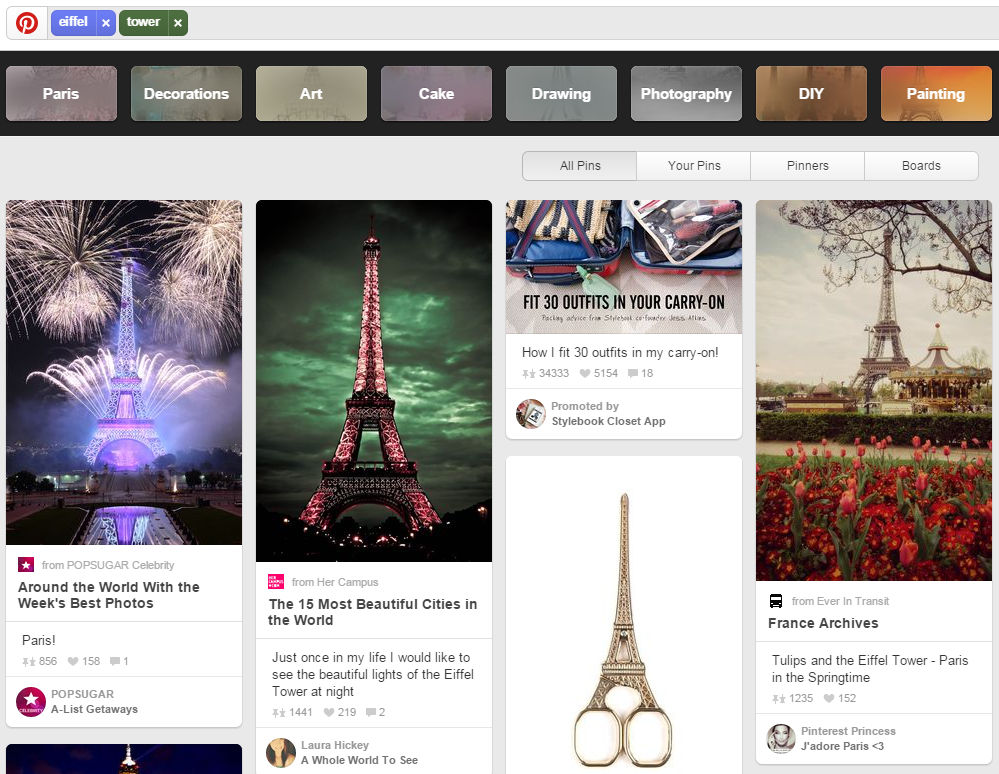
Task: Open the Her Campus source icon
Action: click(276, 581)
